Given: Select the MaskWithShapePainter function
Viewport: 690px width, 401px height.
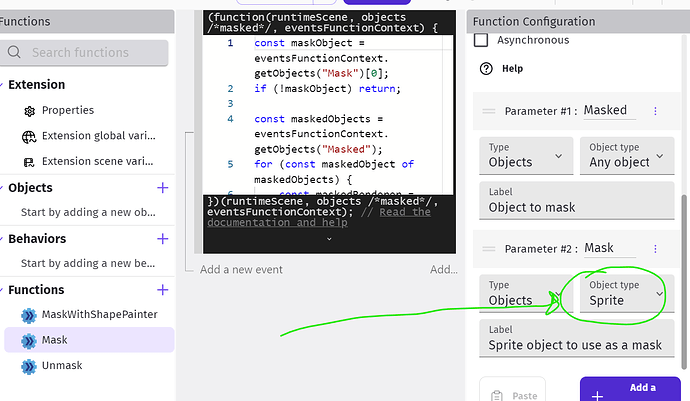Looking at the screenshot, I should click(x=98, y=315).
